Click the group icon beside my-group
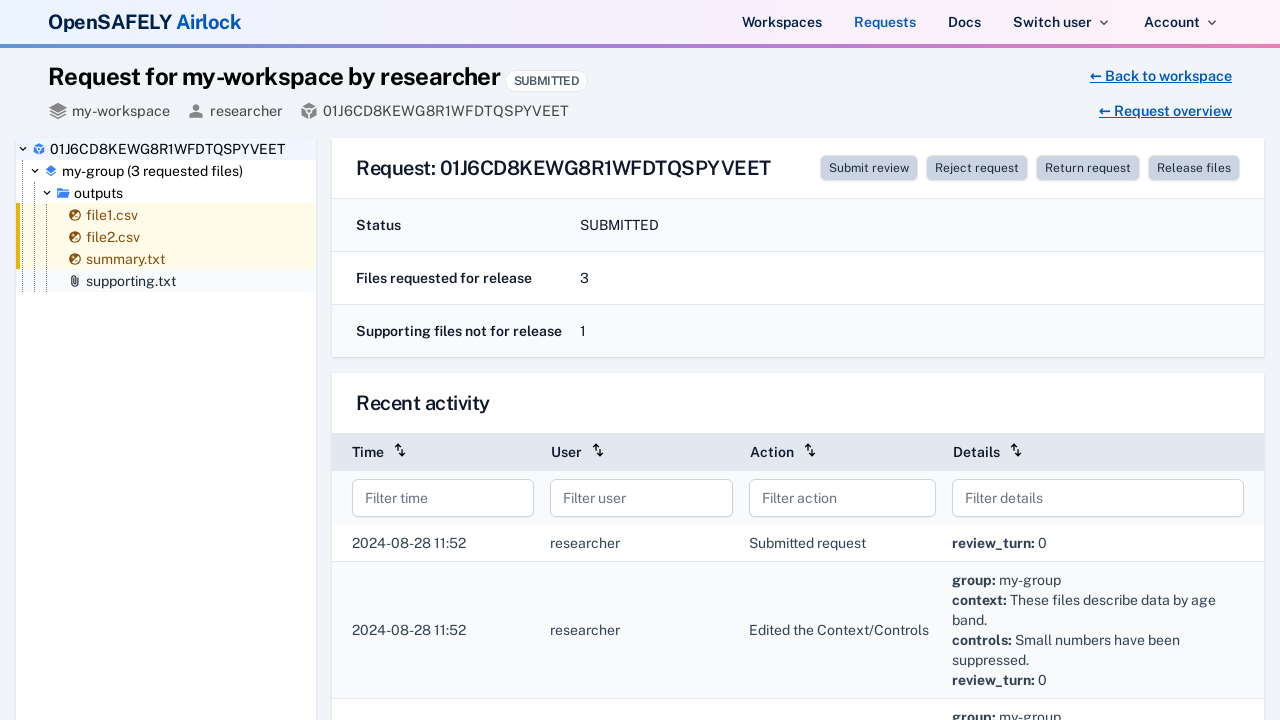1280x720 pixels. click(50, 171)
